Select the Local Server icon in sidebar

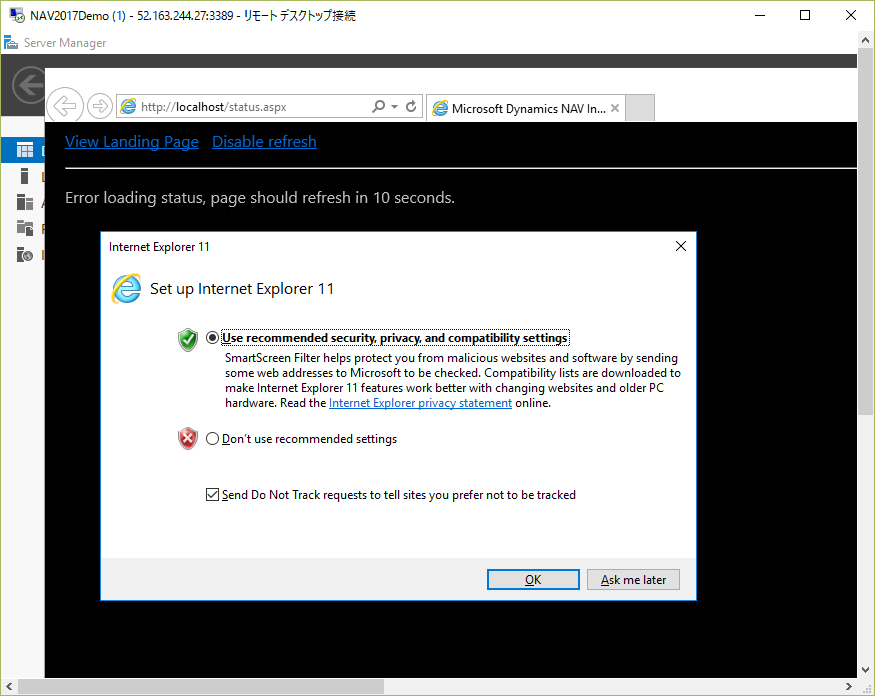[24, 176]
